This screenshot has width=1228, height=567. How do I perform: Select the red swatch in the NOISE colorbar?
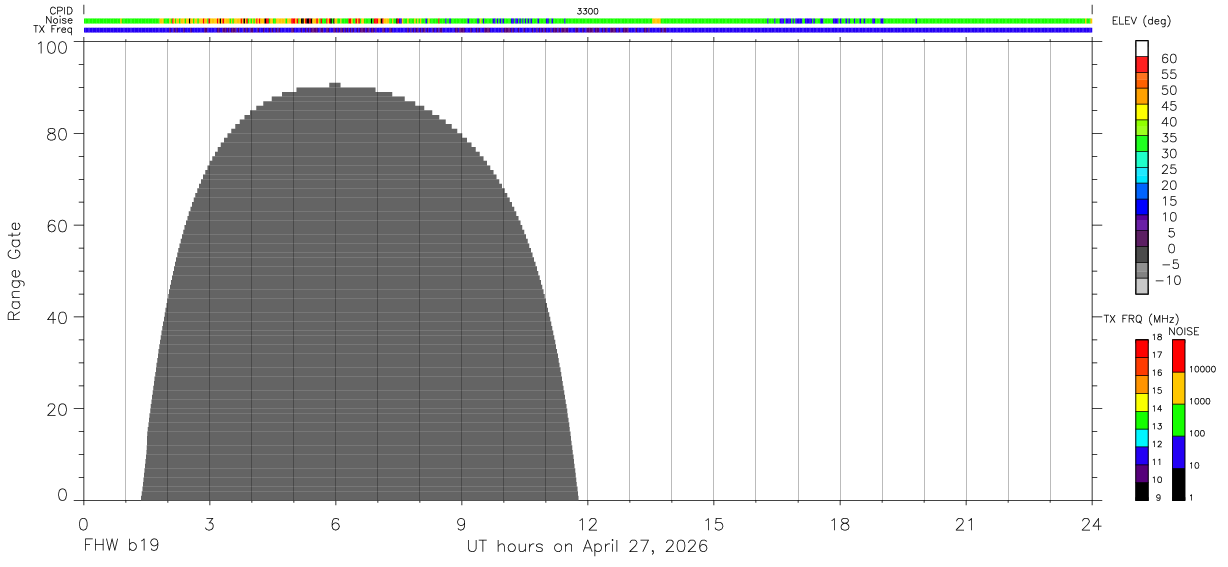(x=1178, y=356)
